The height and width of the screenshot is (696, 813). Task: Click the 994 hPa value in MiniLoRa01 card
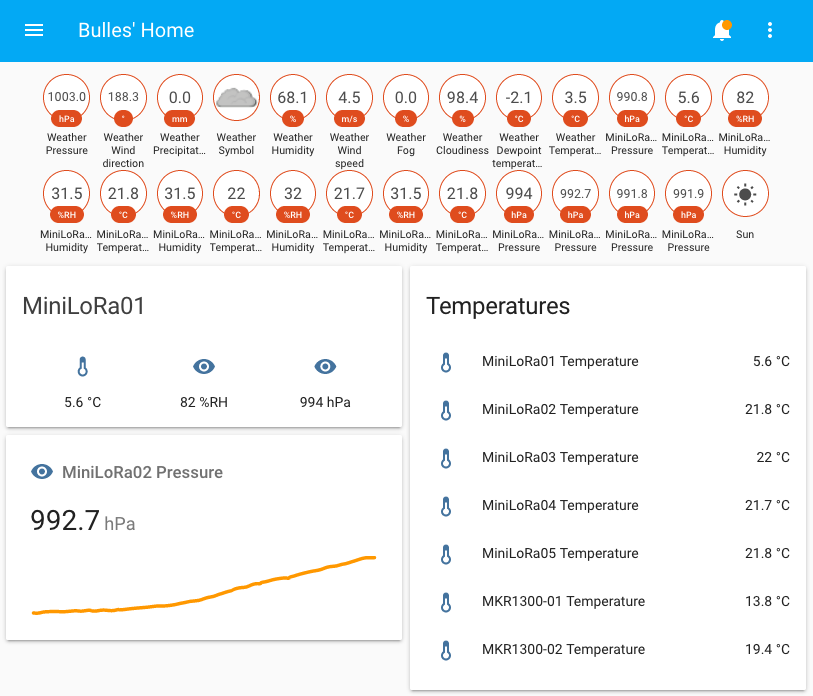click(325, 402)
